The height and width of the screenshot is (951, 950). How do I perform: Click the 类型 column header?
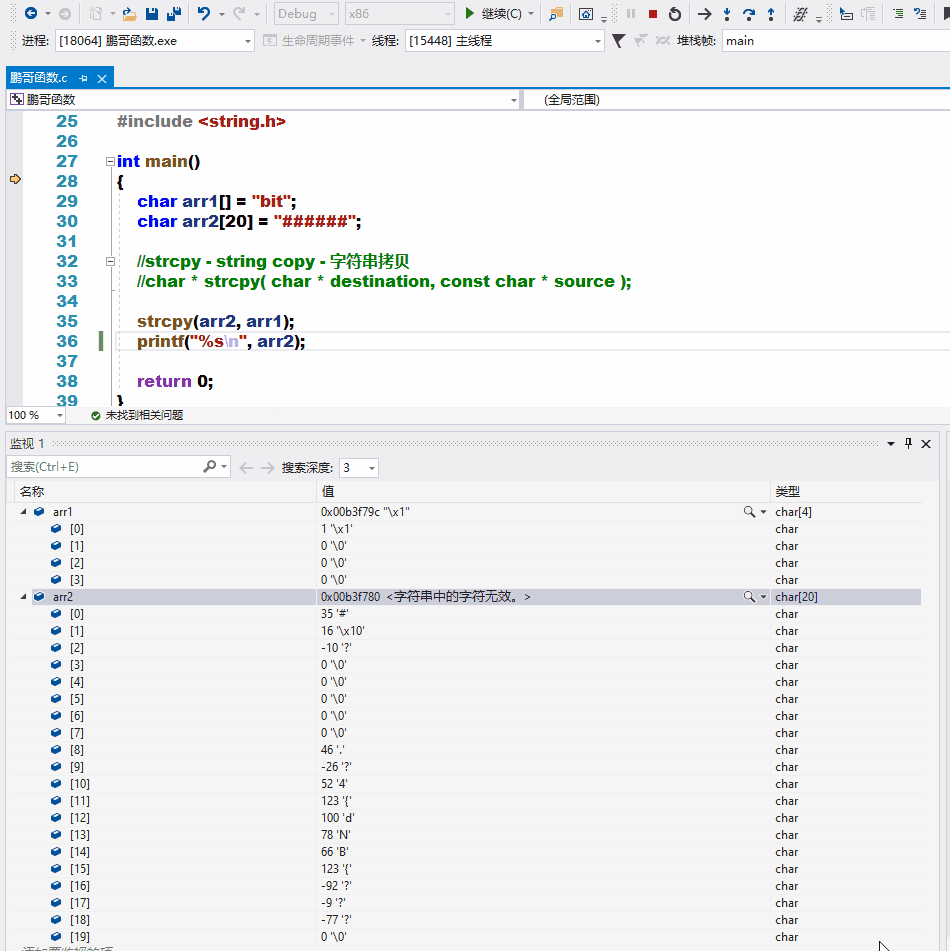tap(846, 491)
